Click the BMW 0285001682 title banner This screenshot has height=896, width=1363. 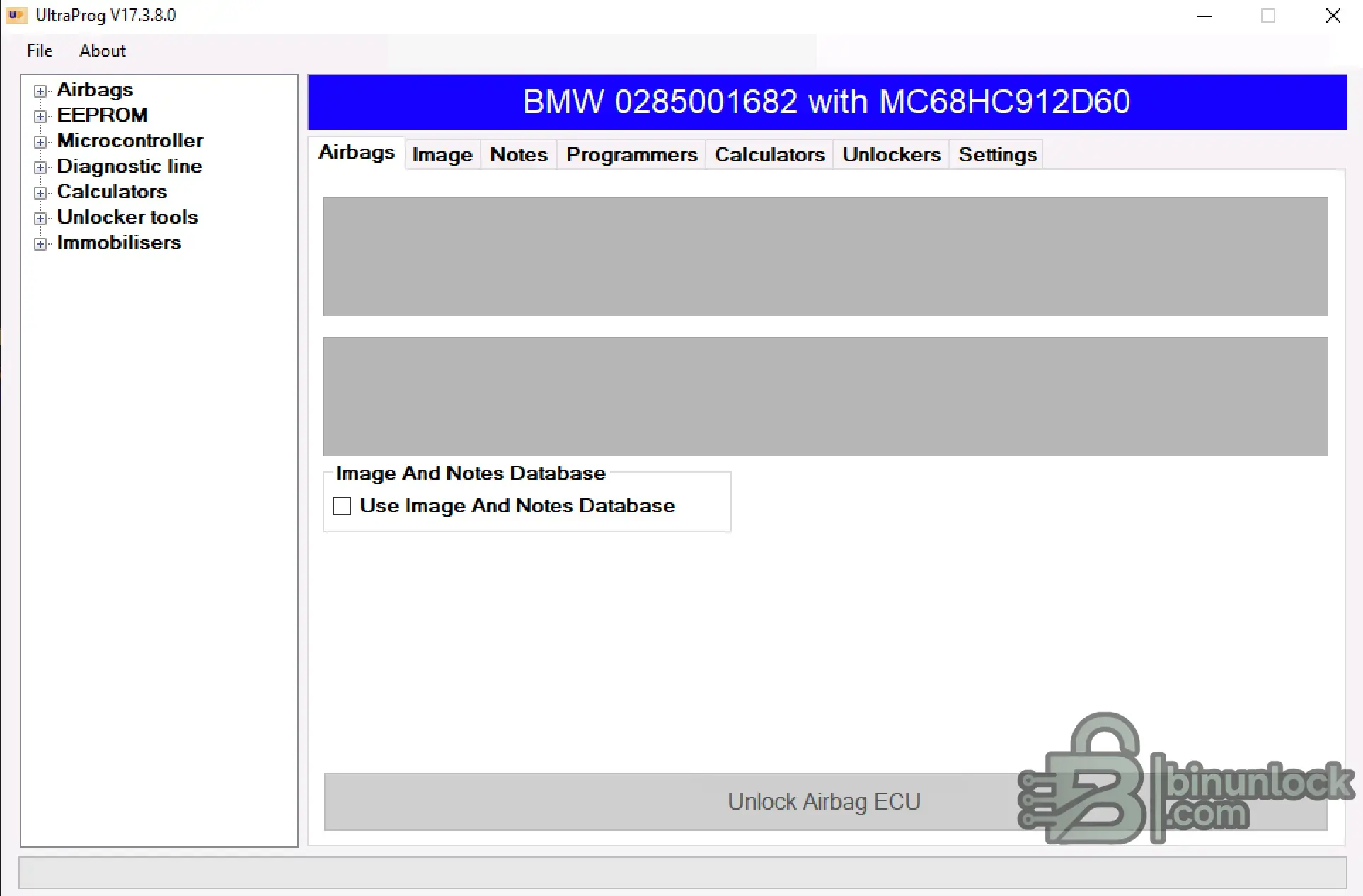pos(827,102)
